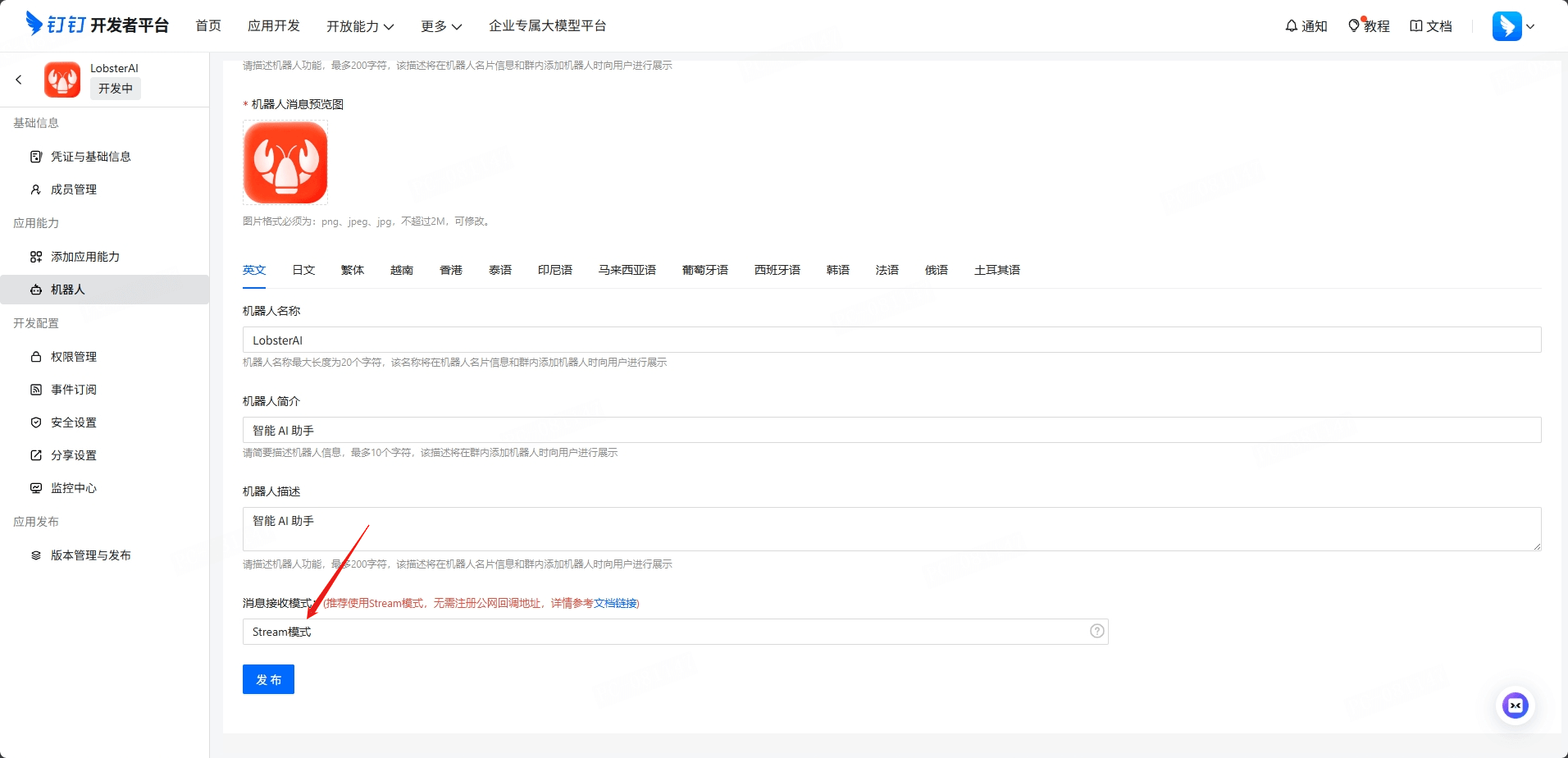This screenshot has width=1568, height=758.
Task: Open the 文档 documentation icon
Action: click(x=1430, y=25)
